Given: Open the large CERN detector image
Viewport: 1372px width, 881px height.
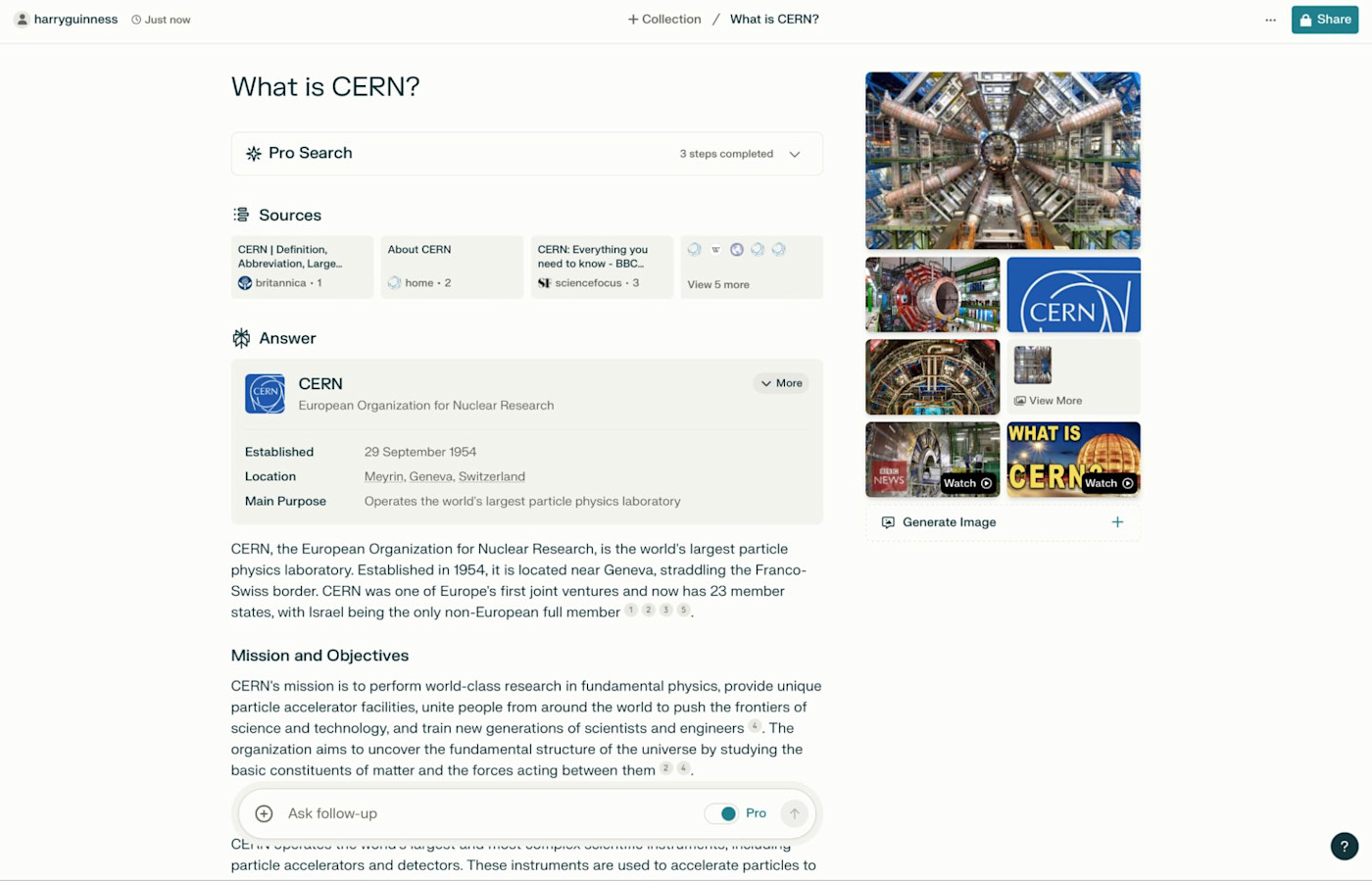Looking at the screenshot, I should click(x=1003, y=161).
